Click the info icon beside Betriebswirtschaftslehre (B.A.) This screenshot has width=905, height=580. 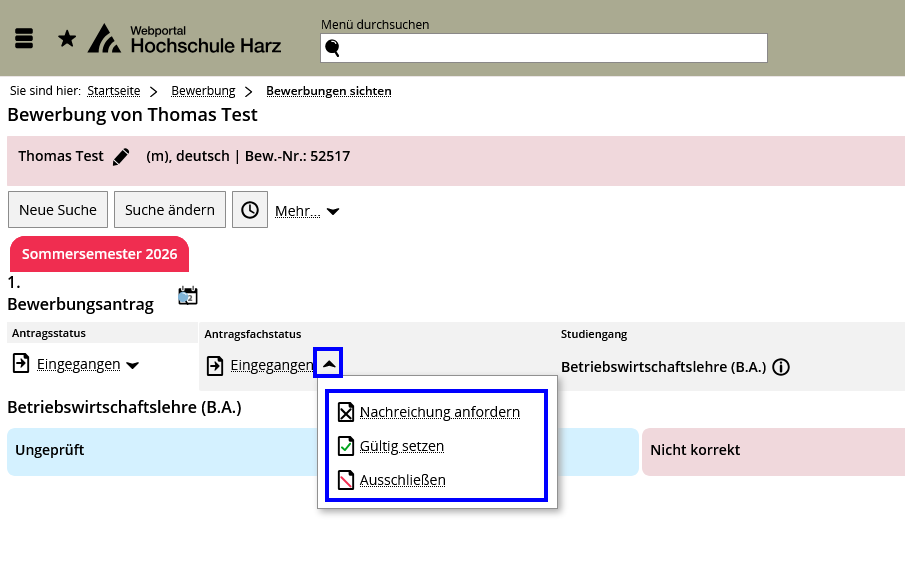(781, 367)
